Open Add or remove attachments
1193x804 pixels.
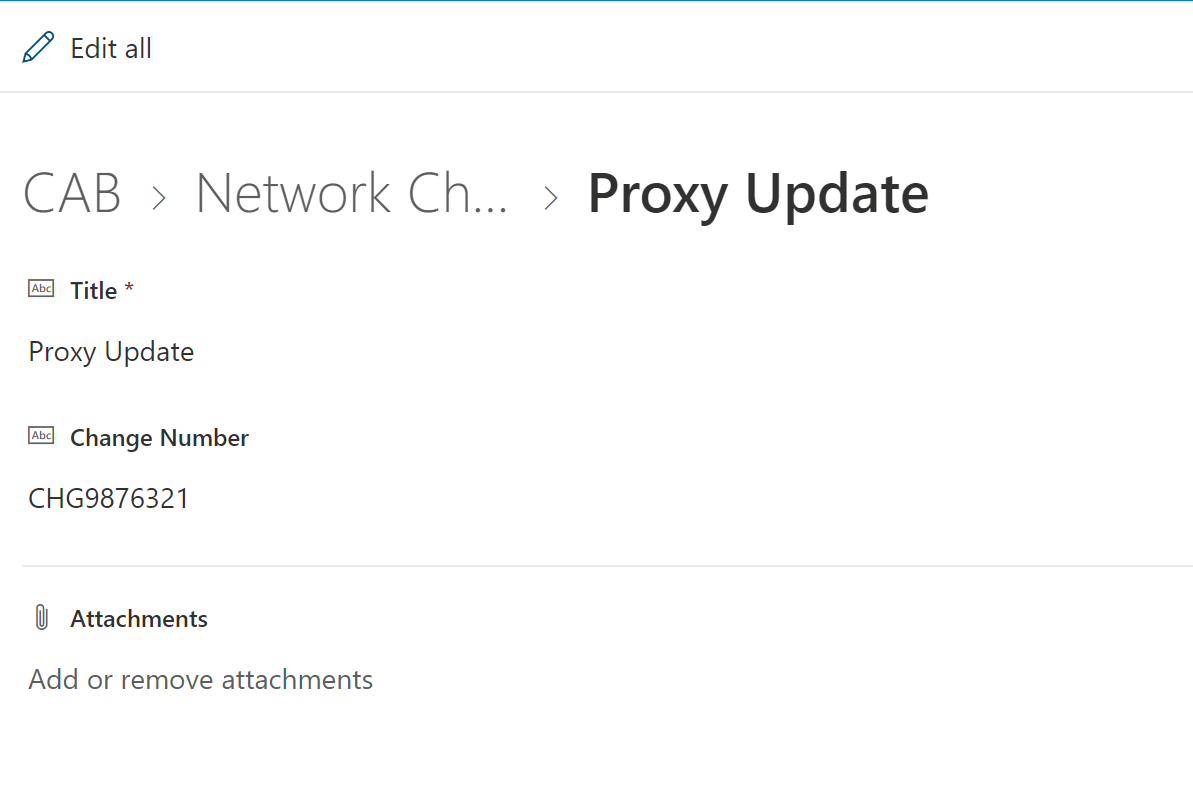201,680
